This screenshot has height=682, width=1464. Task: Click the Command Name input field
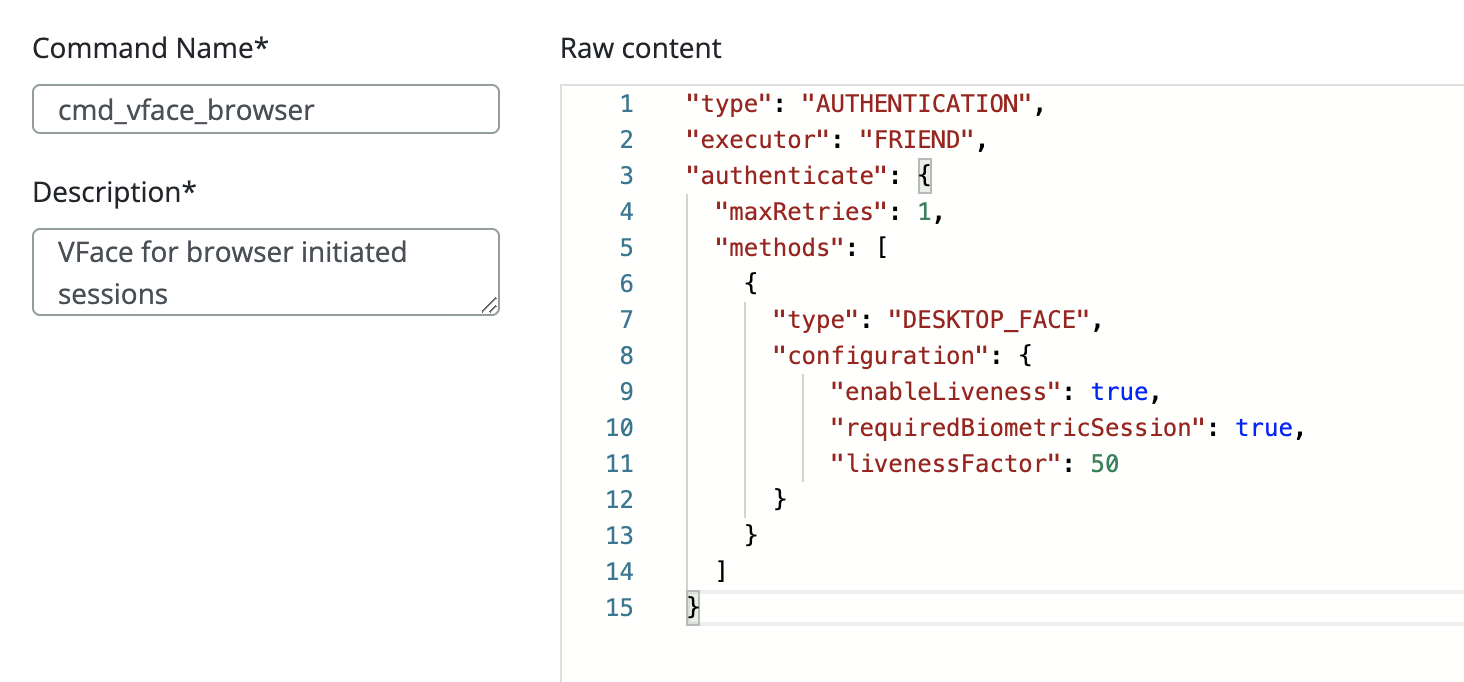265,109
